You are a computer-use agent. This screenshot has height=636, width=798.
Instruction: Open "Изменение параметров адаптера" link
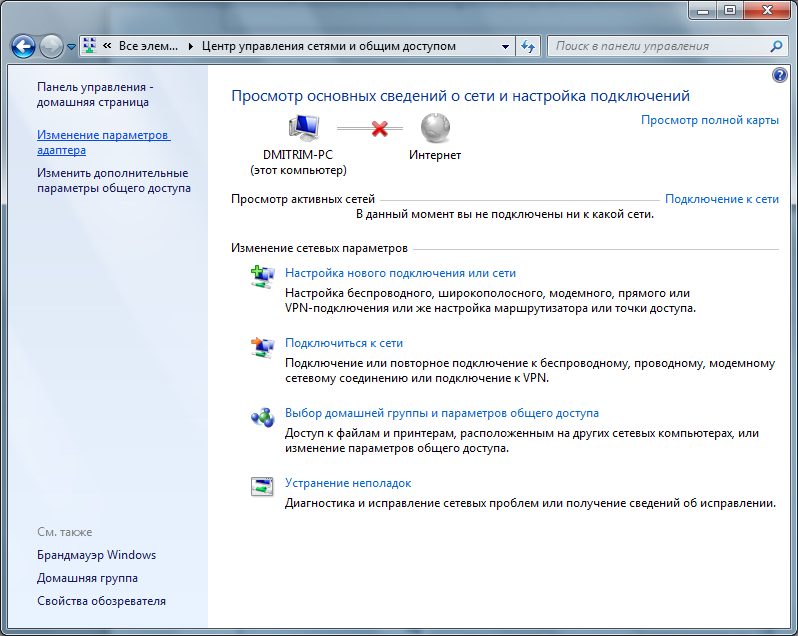[104, 142]
